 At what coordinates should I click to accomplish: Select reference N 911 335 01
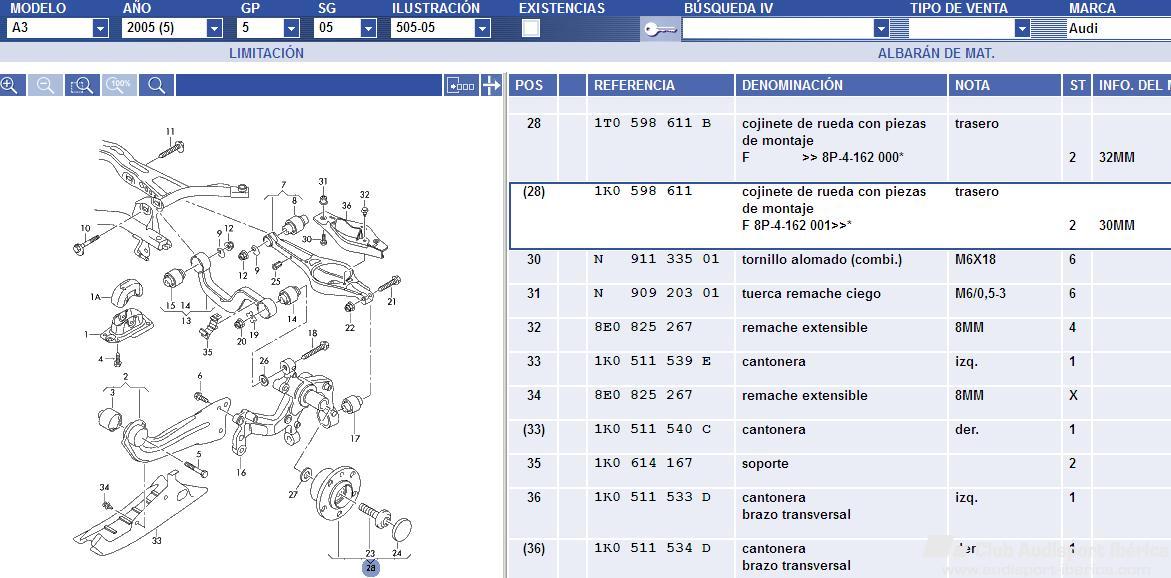656,259
